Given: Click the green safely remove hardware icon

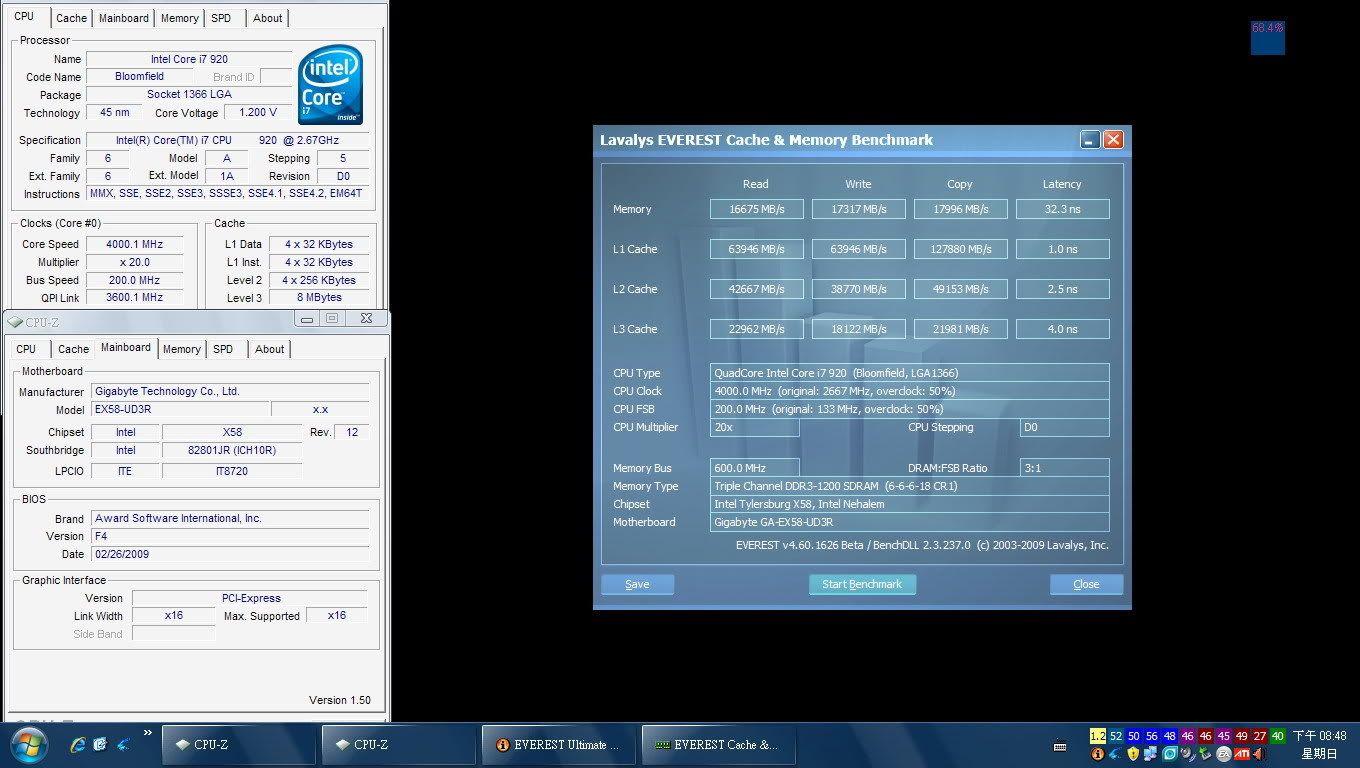Looking at the screenshot, I should (x=1205, y=754).
